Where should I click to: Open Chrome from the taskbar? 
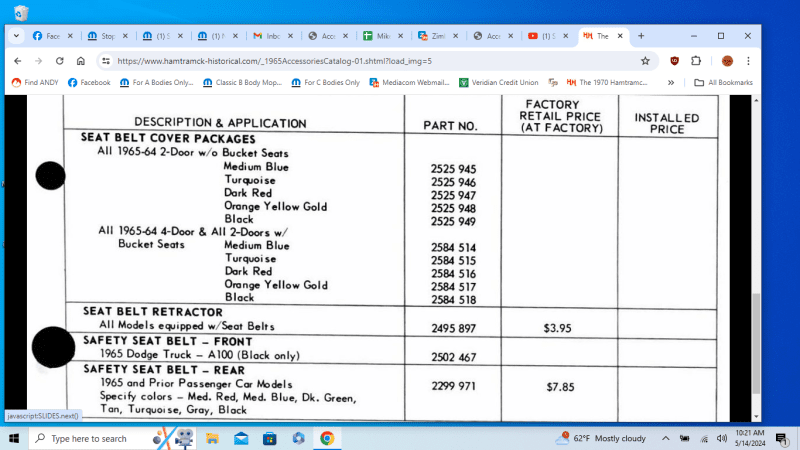pyautogui.click(x=327, y=438)
